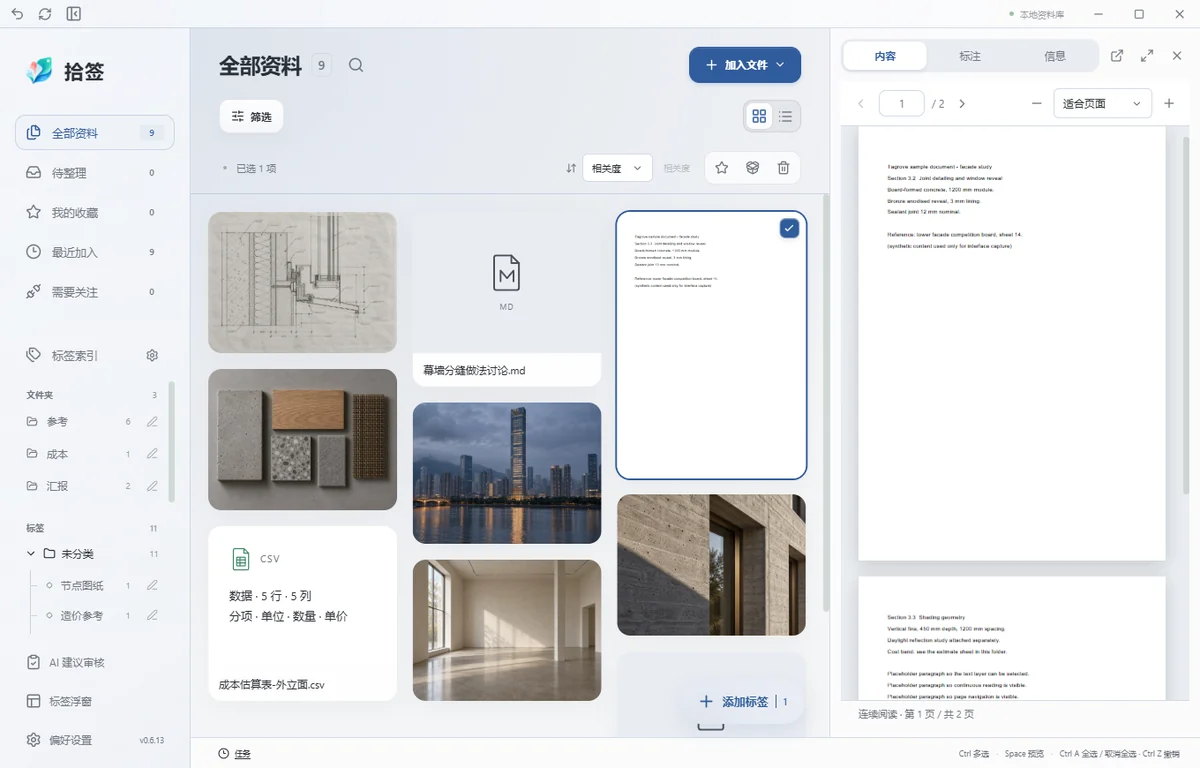Image resolution: width=1200 pixels, height=768 pixels.
Task: Open 幕墙分缝做法讨论.md file card
Action: tap(507, 299)
